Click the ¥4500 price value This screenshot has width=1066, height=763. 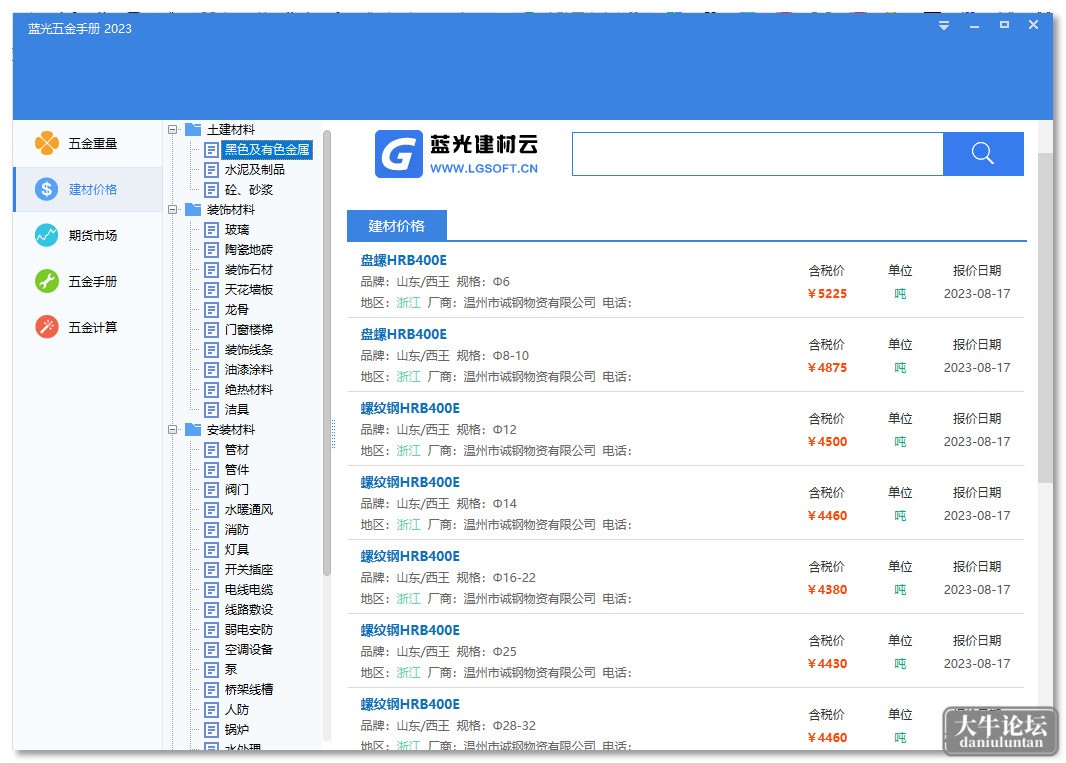[x=827, y=442]
